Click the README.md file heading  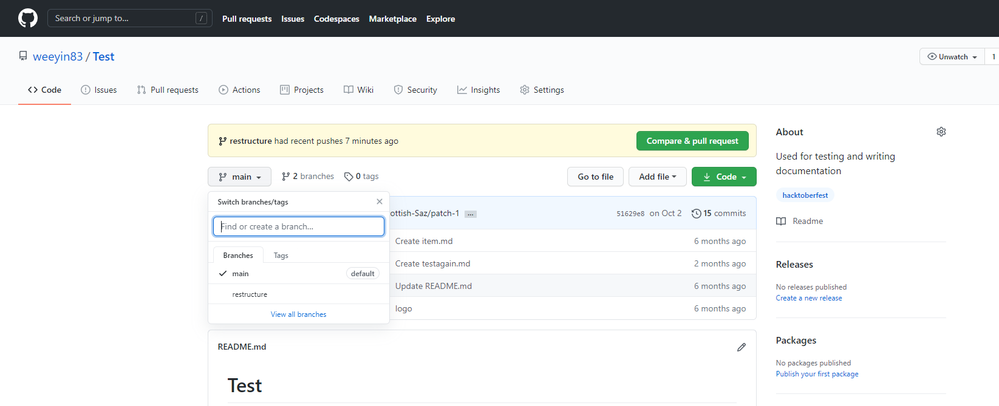point(242,347)
